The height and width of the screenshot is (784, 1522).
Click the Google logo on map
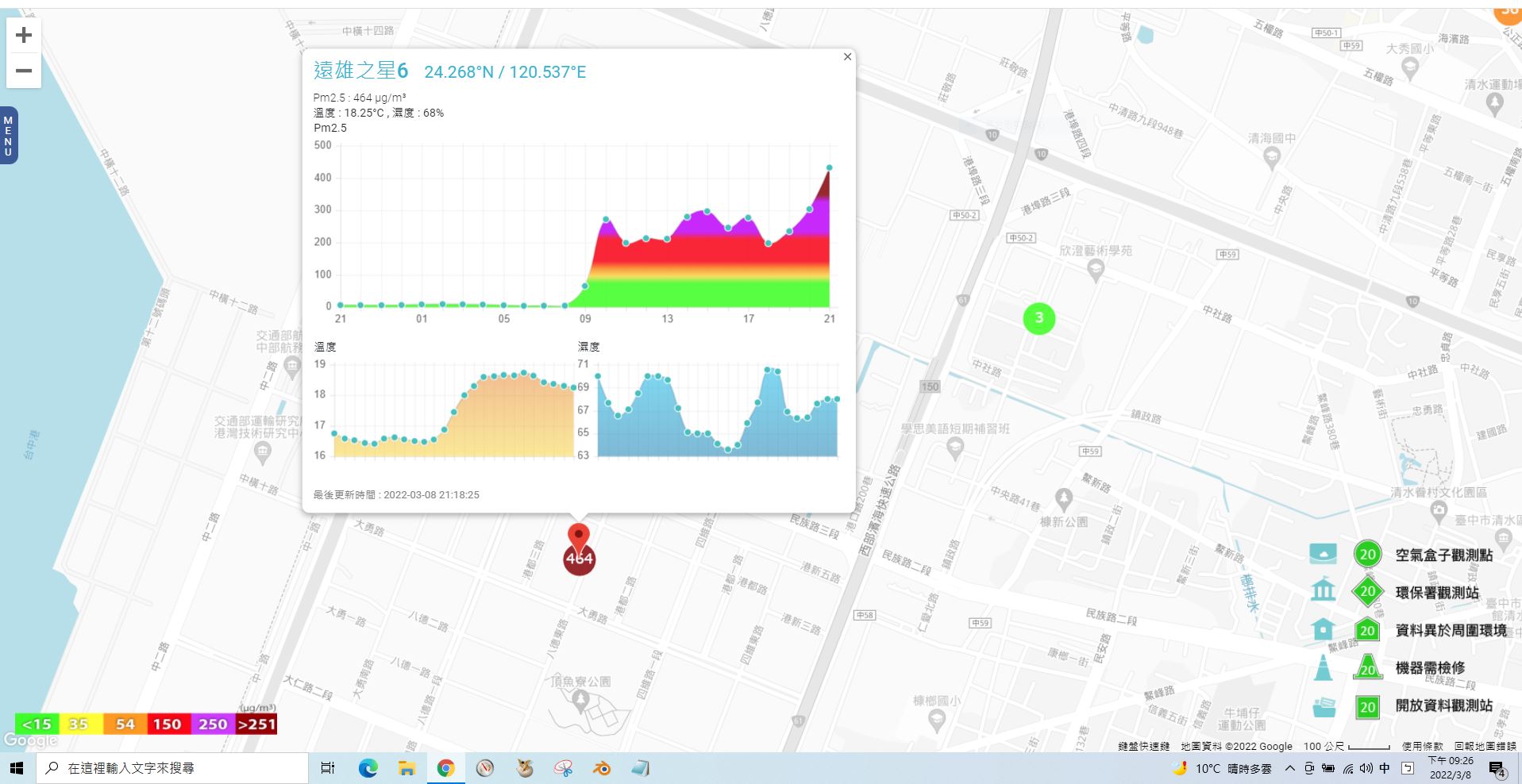click(30, 740)
